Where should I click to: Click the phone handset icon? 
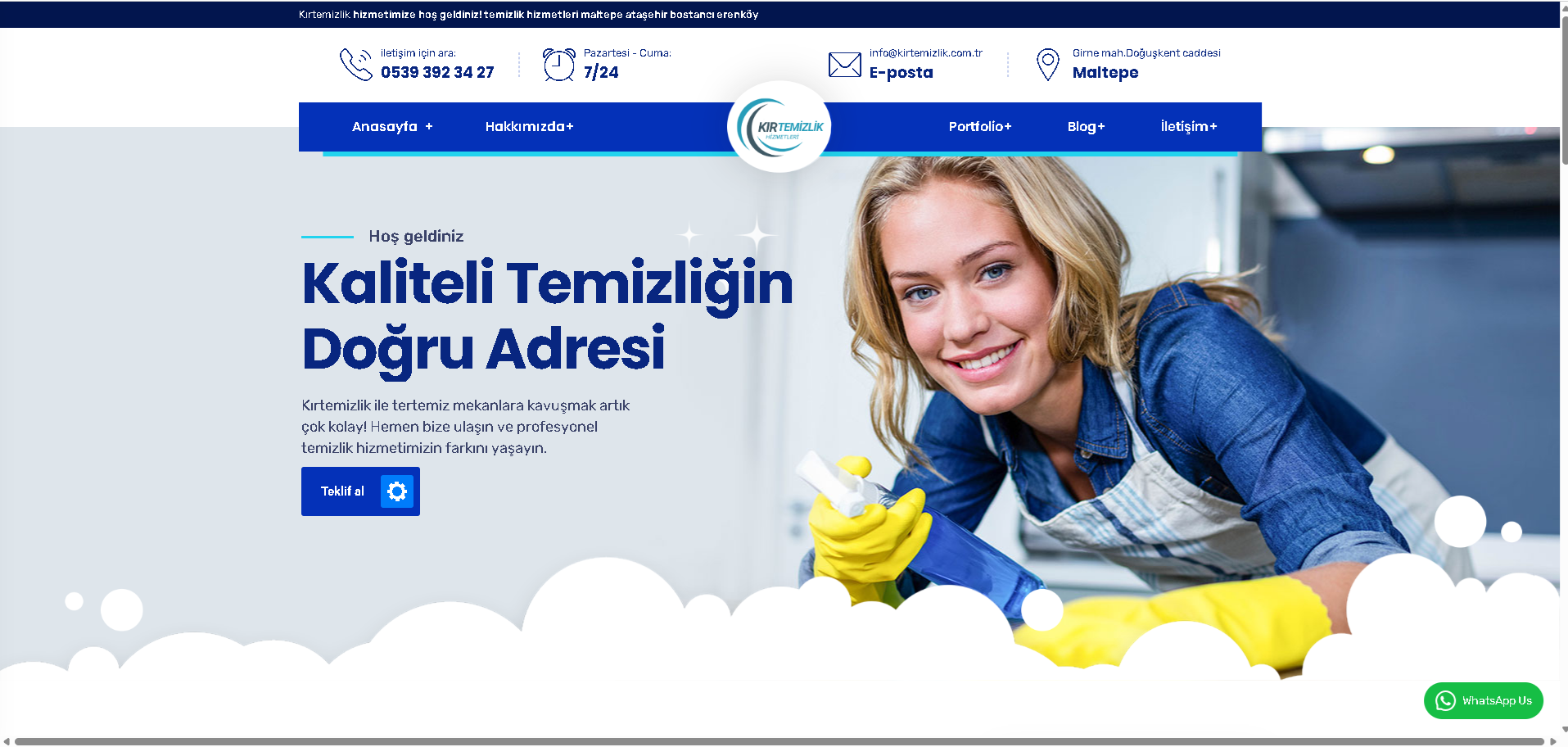click(x=356, y=65)
